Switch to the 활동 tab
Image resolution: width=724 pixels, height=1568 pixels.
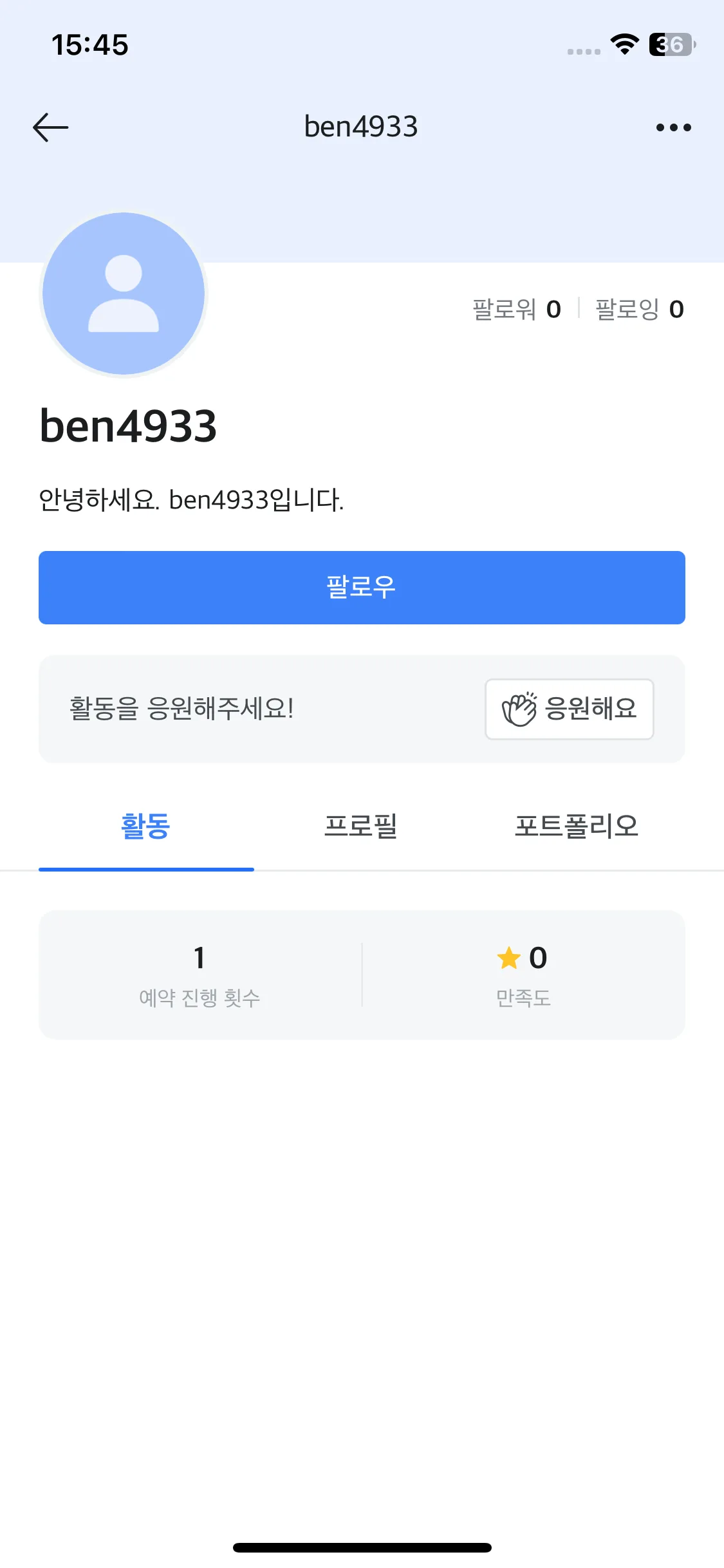pyautogui.click(x=146, y=826)
